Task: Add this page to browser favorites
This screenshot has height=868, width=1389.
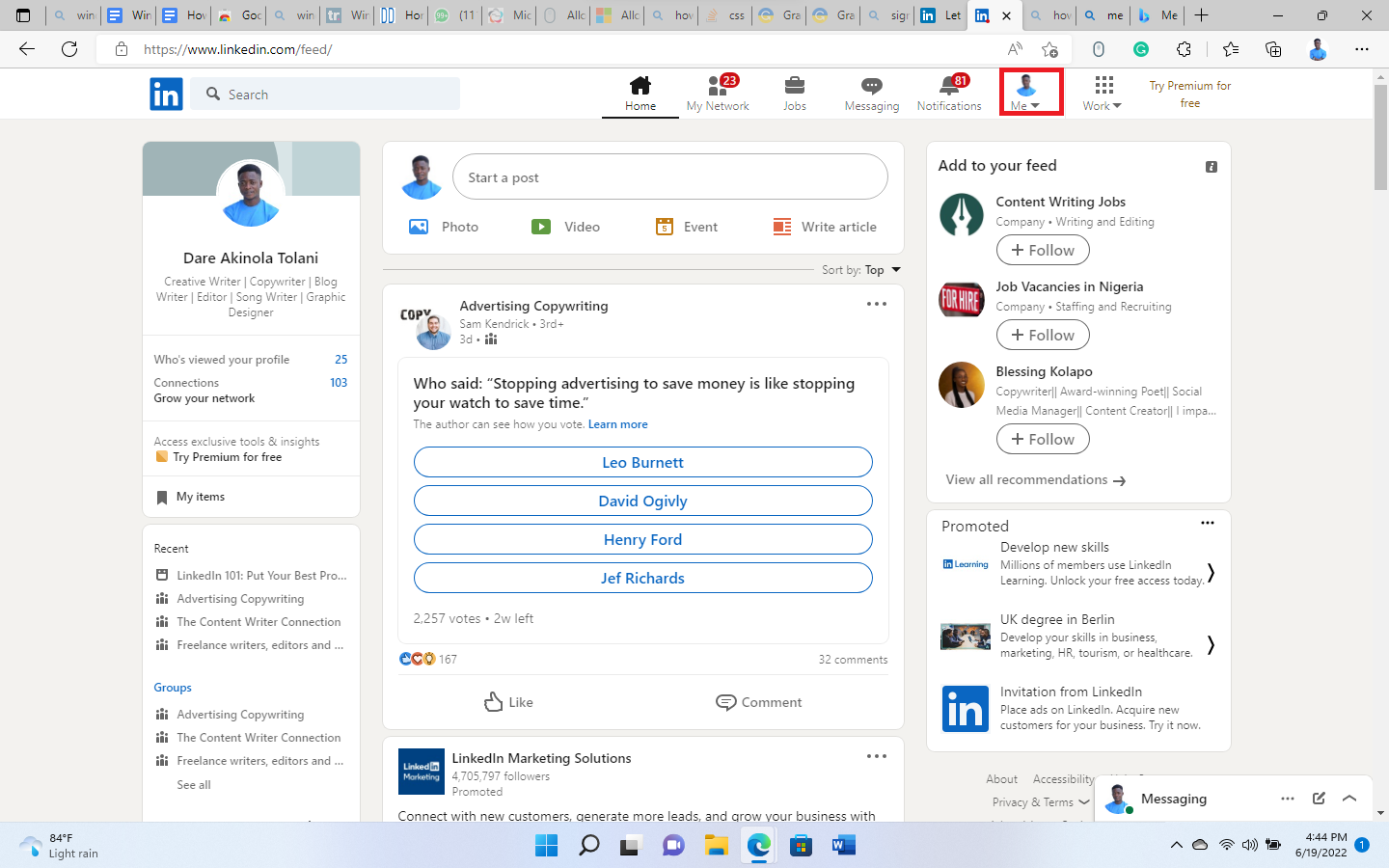Action: coord(1049,49)
